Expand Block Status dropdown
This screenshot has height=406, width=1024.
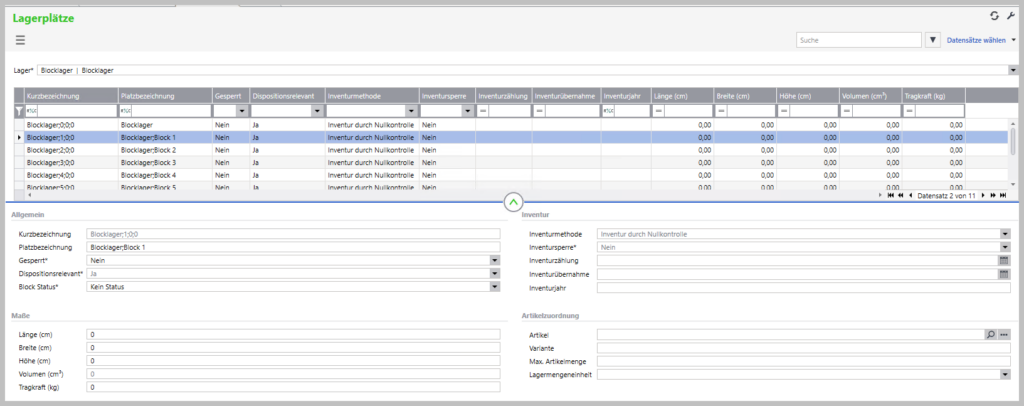tap(495, 287)
